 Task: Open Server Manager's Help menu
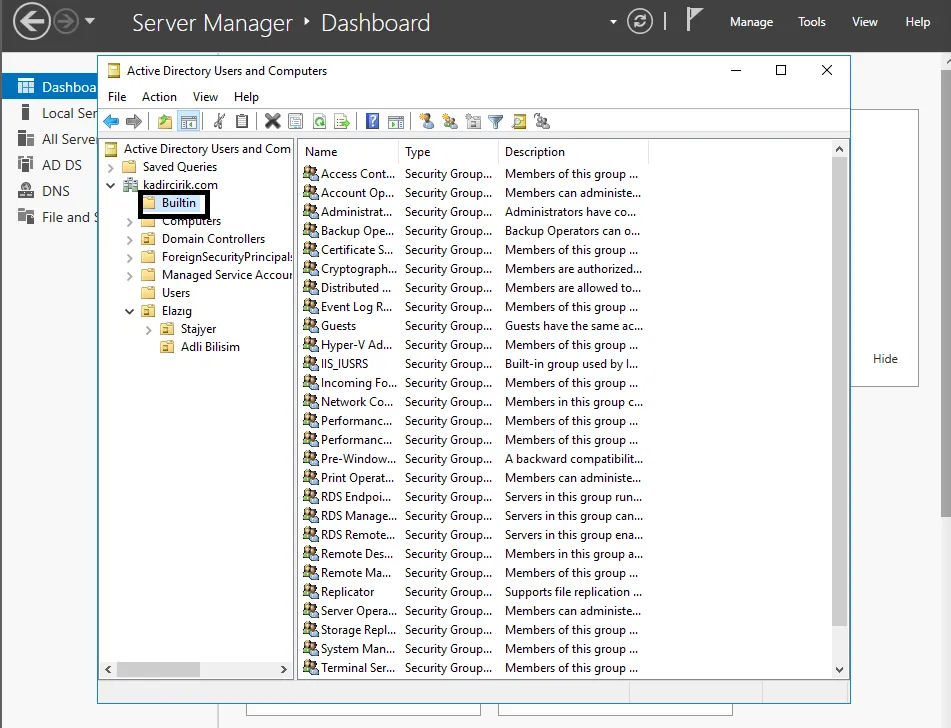[x=917, y=22]
